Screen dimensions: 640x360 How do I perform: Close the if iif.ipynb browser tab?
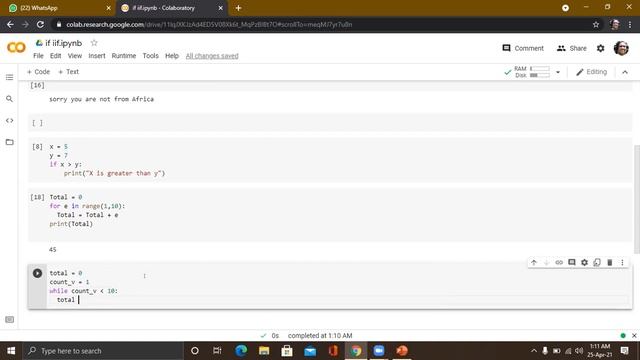pyautogui.click(x=220, y=8)
